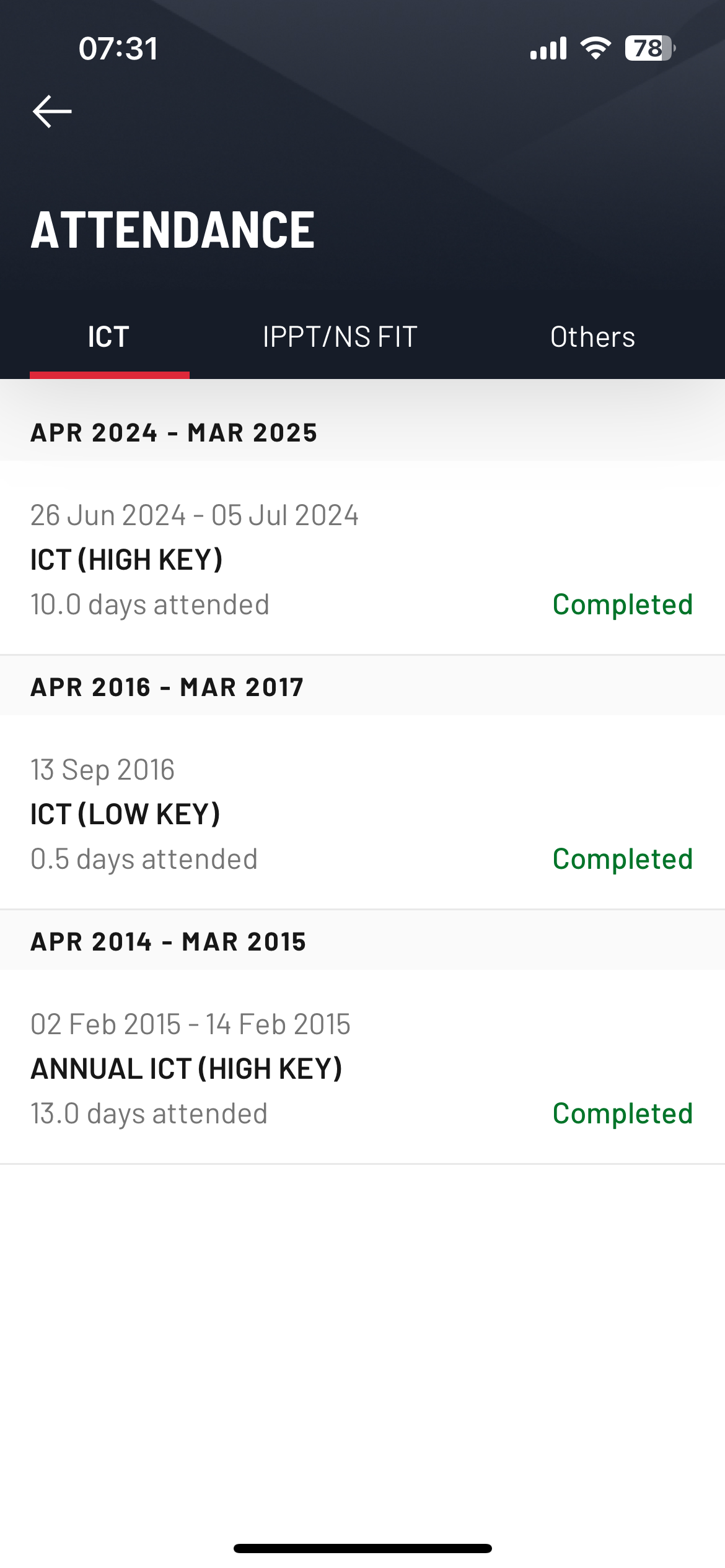Tap the ATTENDANCE page title

173,230
